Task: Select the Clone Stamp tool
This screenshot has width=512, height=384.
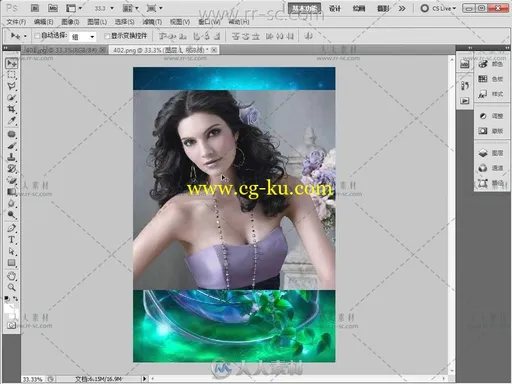Action: coord(12,157)
